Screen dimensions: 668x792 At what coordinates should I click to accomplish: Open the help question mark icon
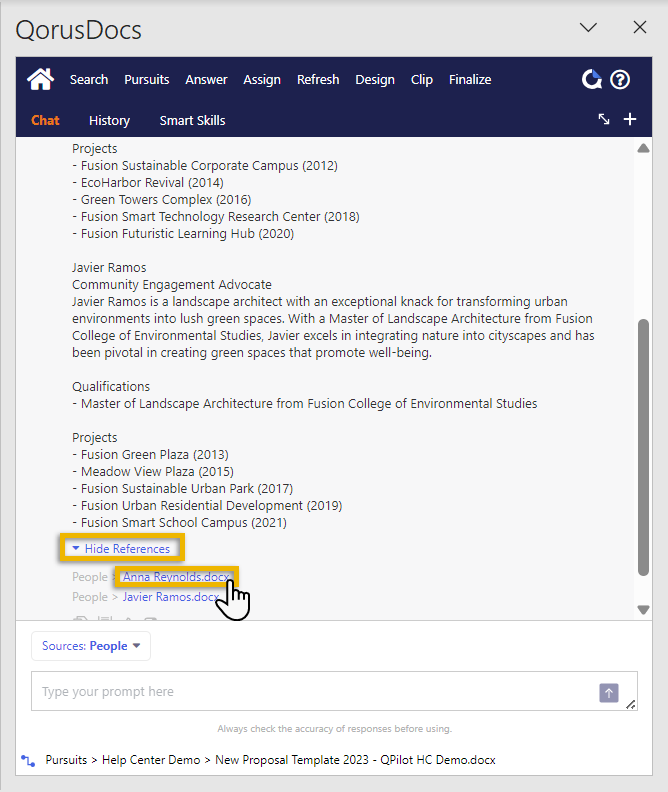pyautogui.click(x=620, y=79)
